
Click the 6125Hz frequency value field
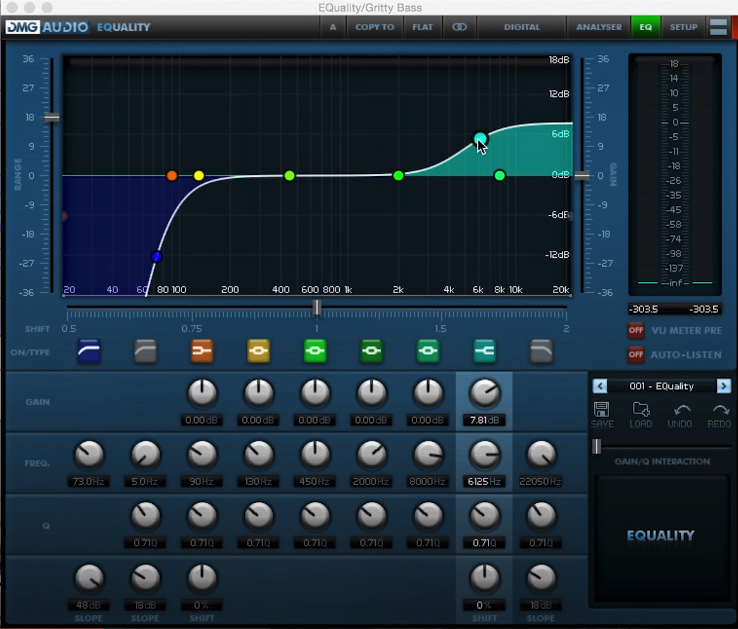click(x=484, y=482)
